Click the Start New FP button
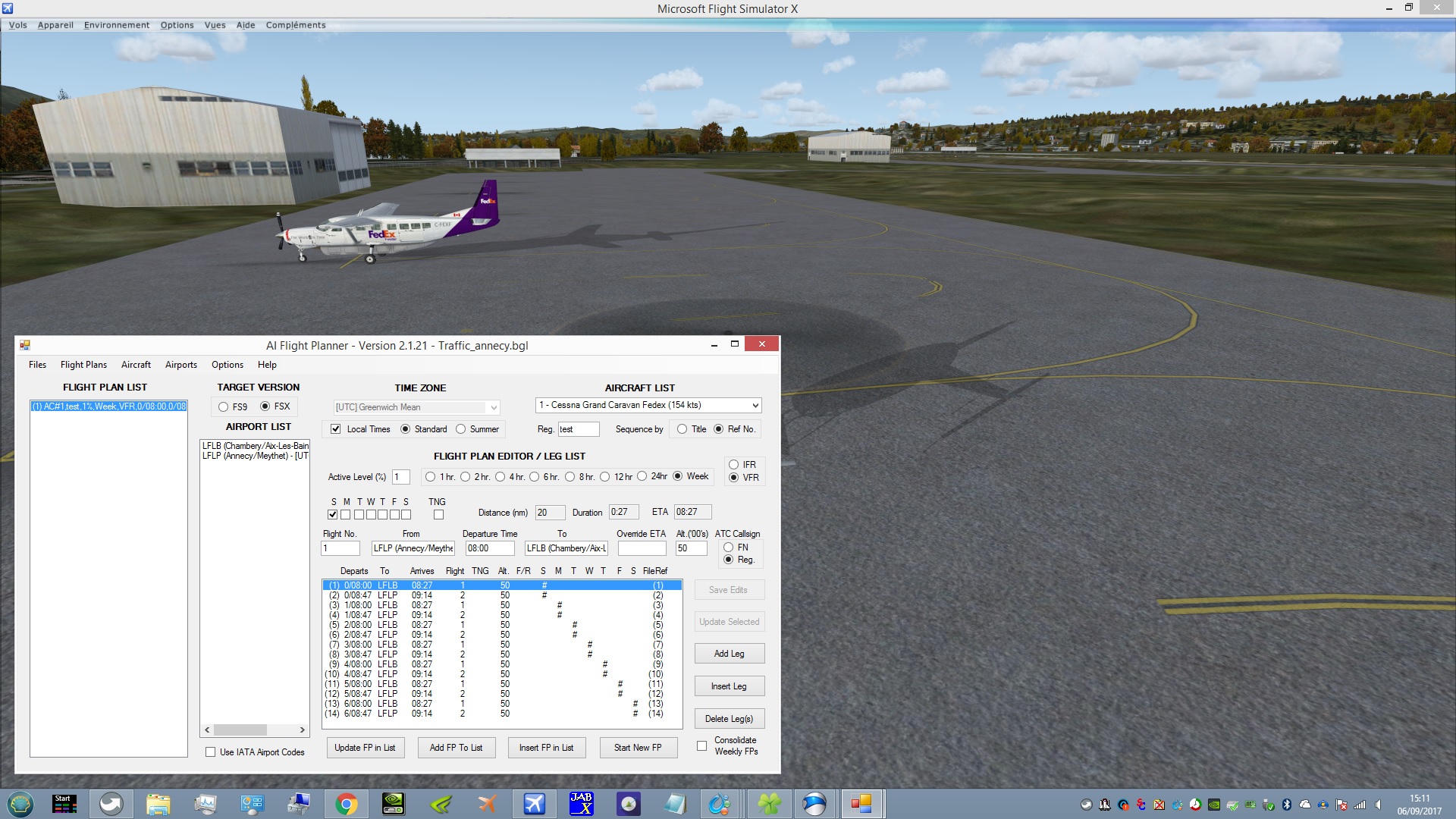 coord(638,748)
